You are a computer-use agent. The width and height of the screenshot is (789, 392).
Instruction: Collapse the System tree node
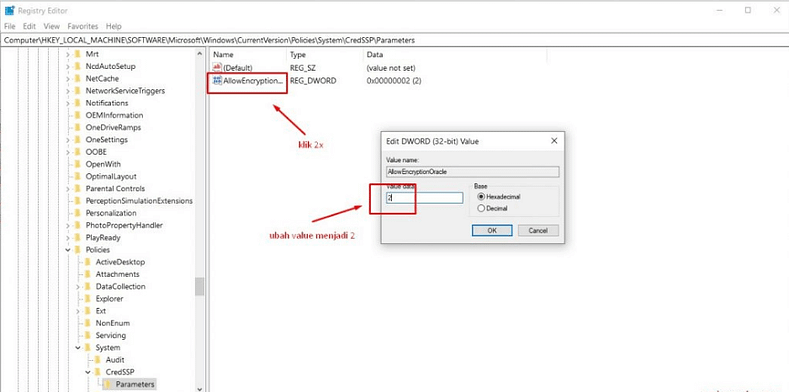(78, 347)
